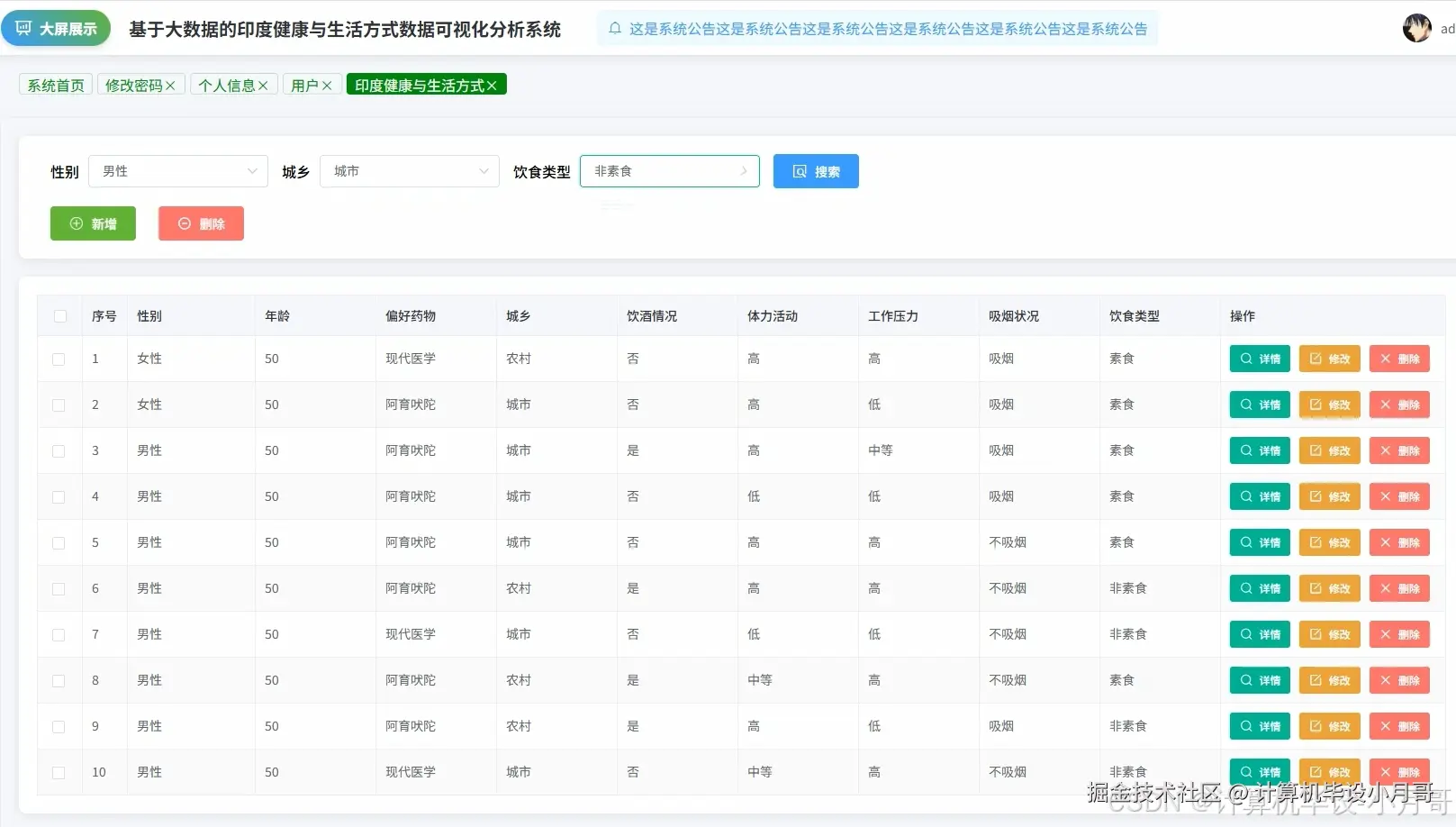Open the user avatar in the top right
Image resolution: width=1456 pixels, height=827 pixels.
click(1416, 29)
